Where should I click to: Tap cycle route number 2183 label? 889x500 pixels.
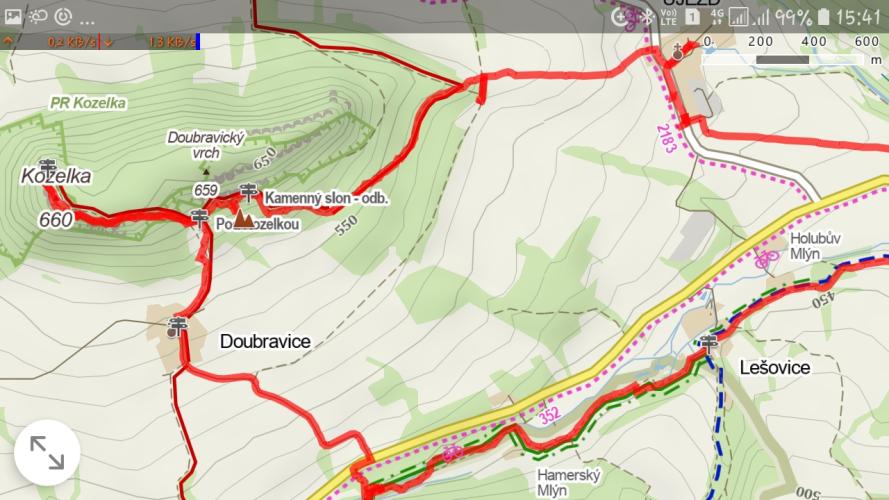pyautogui.click(x=666, y=139)
